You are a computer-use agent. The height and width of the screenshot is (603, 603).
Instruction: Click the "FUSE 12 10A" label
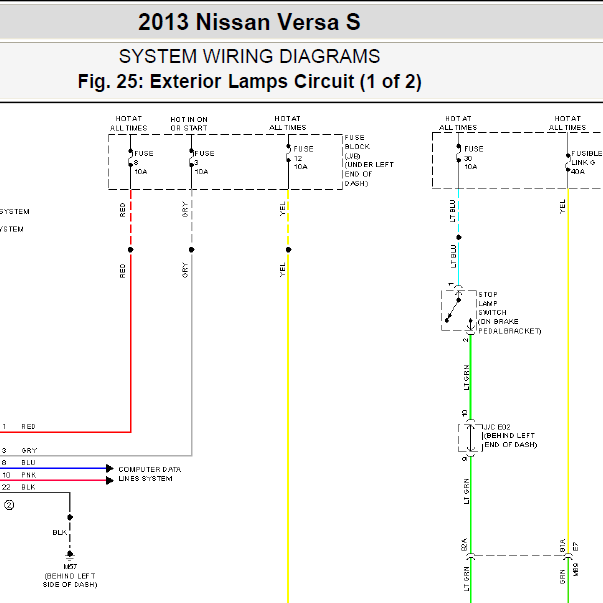(x=303, y=158)
